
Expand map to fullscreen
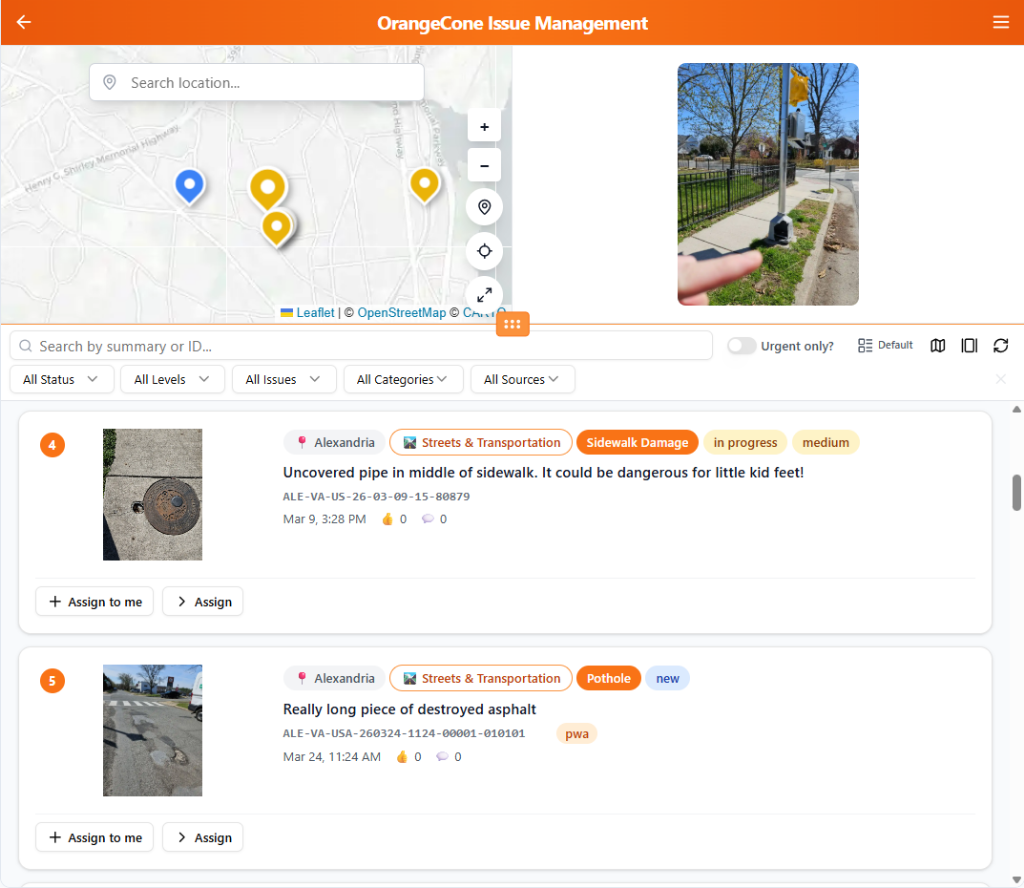coord(484,294)
